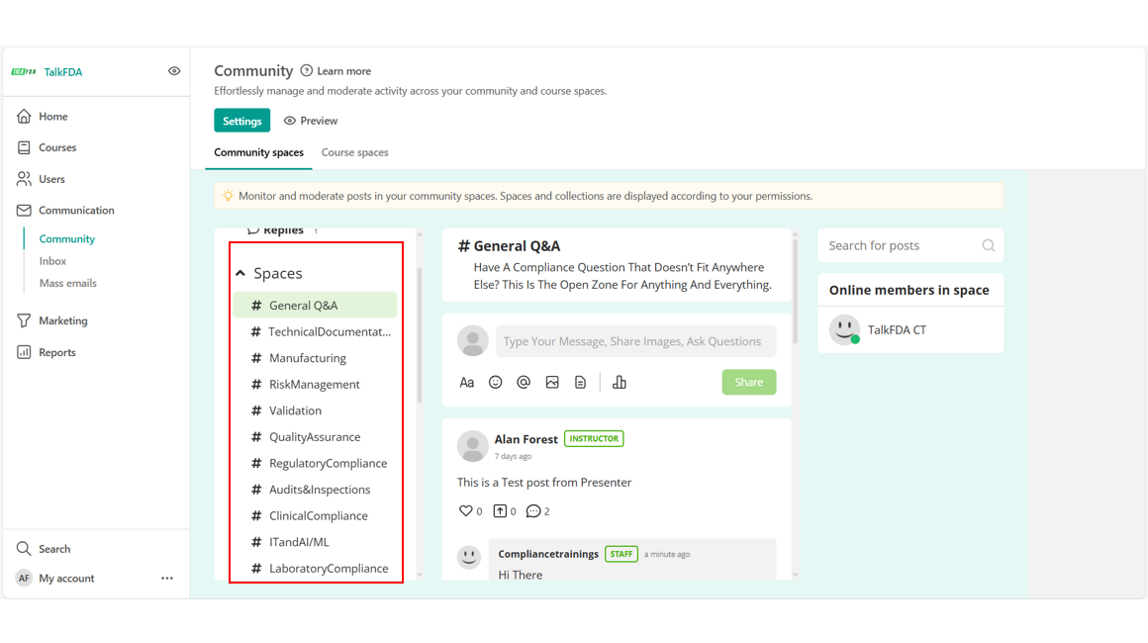The image size is (1148, 643).
Task: Select the Community spaces tab
Action: [x=258, y=153]
